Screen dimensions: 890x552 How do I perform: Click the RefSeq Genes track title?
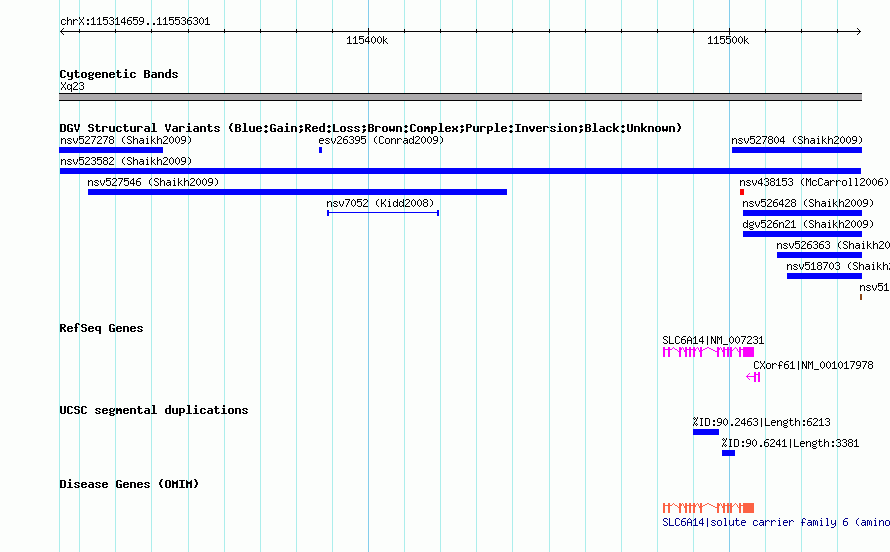click(102, 328)
